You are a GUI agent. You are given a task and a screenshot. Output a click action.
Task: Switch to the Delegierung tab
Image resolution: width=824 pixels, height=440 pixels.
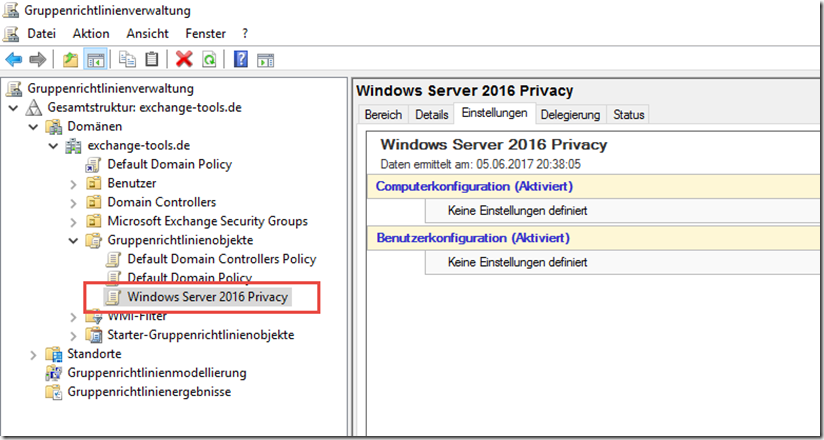pos(571,115)
